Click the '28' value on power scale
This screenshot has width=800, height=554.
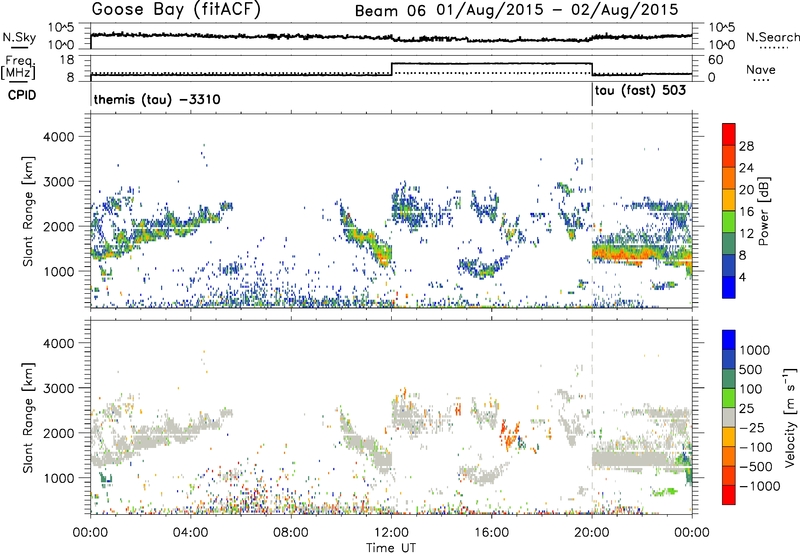(x=746, y=146)
